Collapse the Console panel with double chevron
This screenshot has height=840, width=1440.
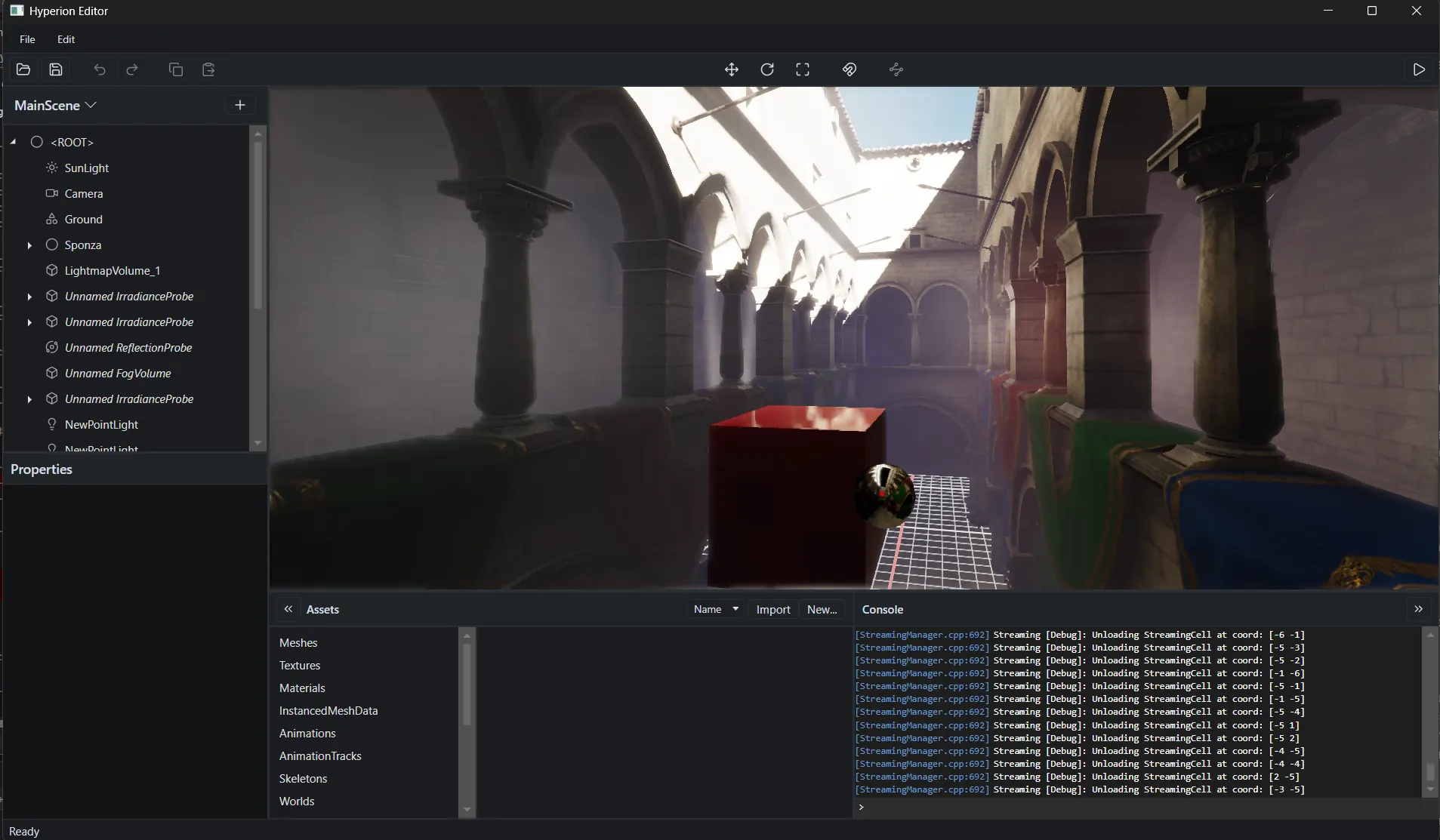[1418, 609]
